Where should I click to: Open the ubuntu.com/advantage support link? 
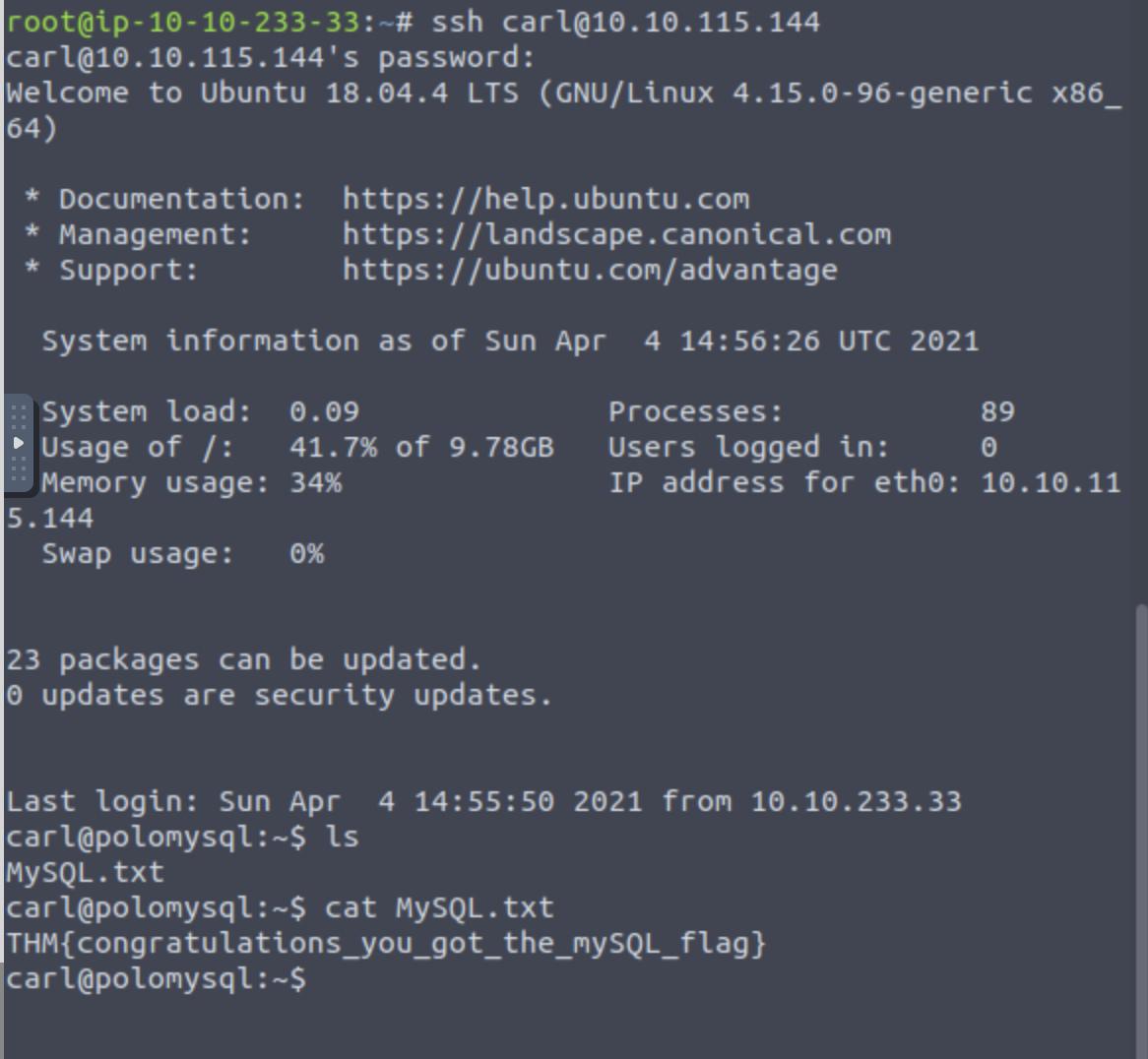(x=590, y=270)
